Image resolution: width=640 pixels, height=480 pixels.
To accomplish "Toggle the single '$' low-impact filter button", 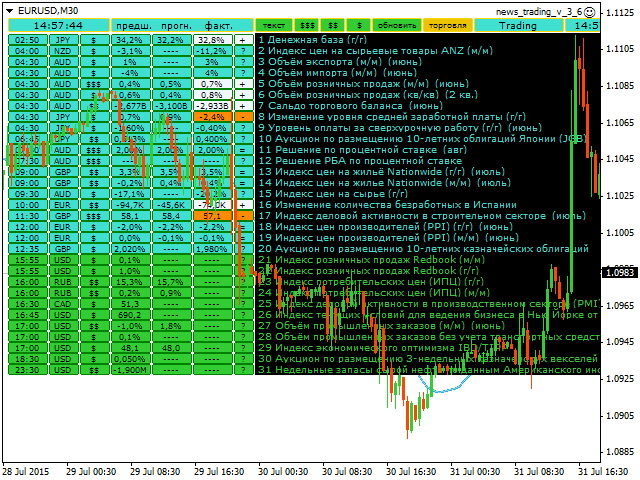I will (359, 25).
